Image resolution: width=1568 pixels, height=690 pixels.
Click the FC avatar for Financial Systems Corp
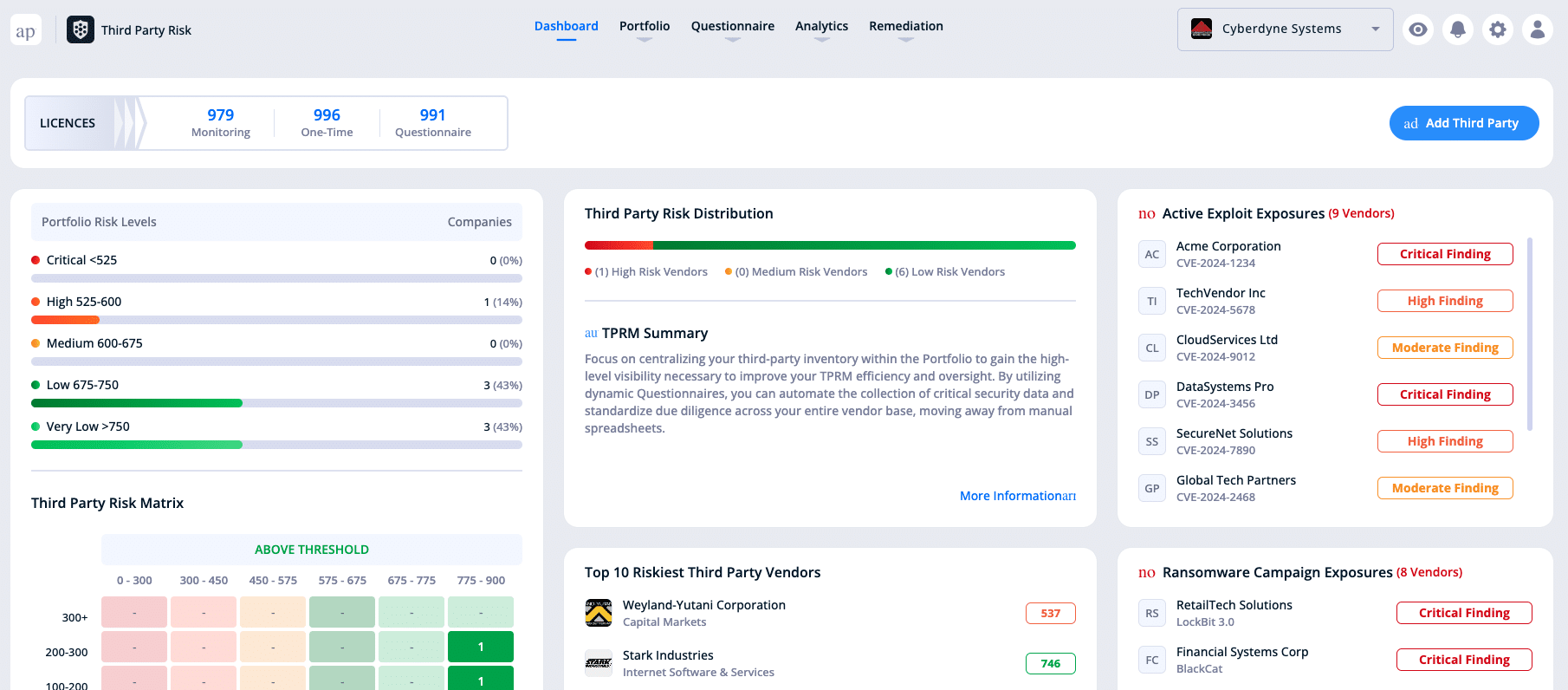[1152, 660]
